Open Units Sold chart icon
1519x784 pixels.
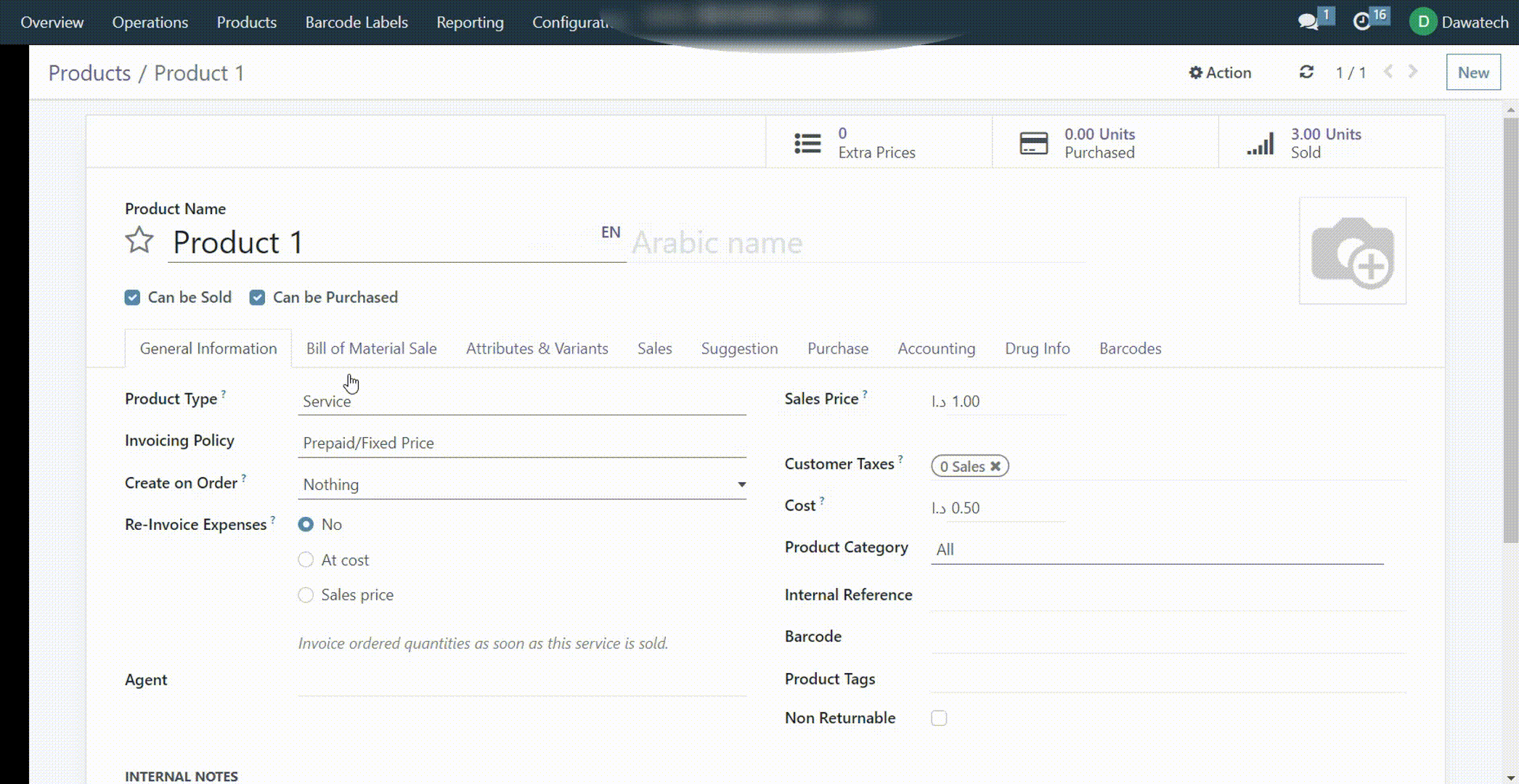point(1260,143)
